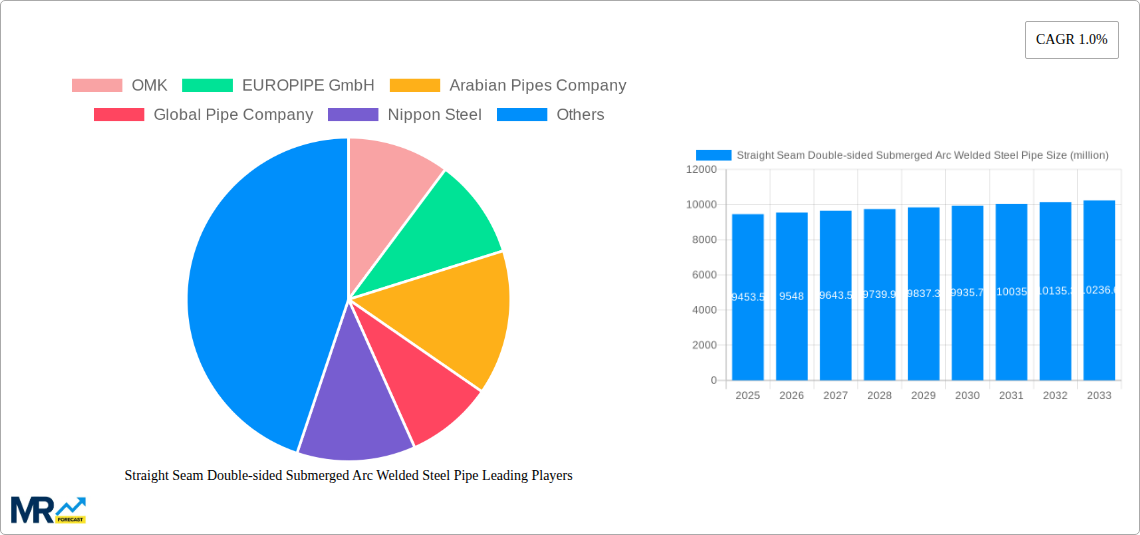Click the 2025 x-axis label
Viewport: 1140px width, 535px height.
[748, 395]
